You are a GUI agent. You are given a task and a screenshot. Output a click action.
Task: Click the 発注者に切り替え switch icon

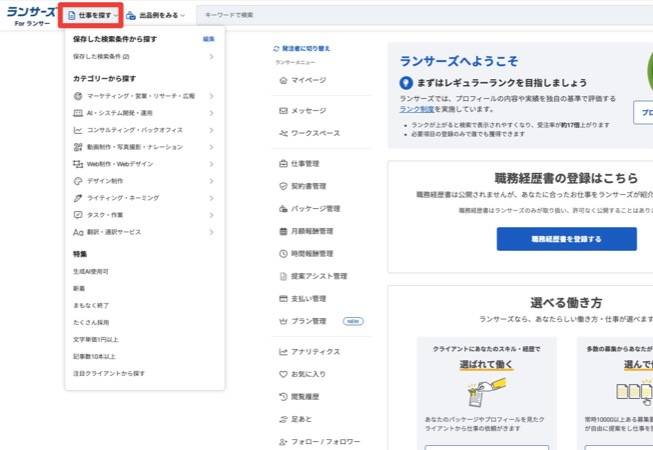276,49
